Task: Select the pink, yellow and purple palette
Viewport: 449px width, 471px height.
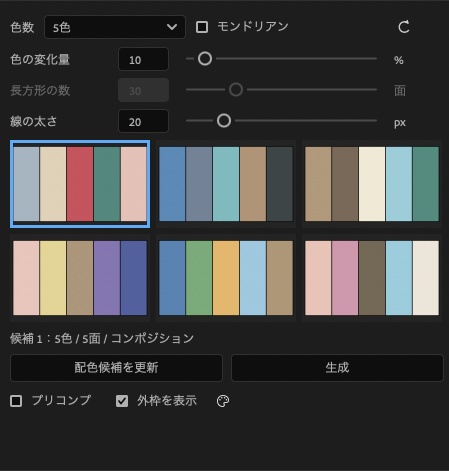Action: [x=80, y=278]
